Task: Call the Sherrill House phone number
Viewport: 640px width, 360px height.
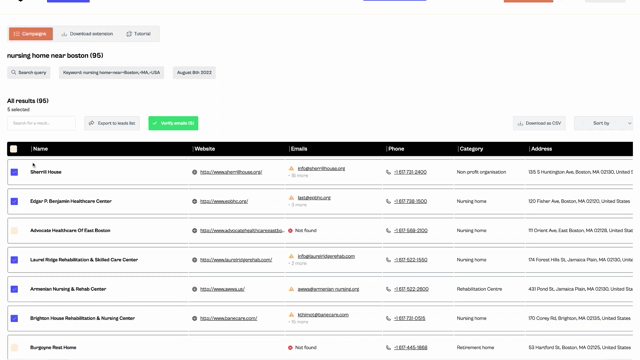Action: click(410, 172)
